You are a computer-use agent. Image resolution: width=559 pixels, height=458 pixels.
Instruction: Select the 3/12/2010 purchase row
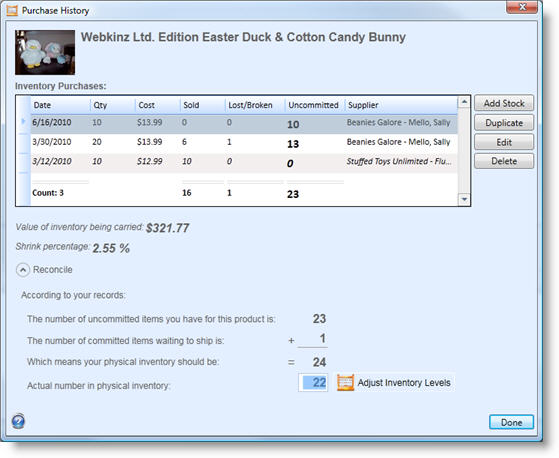(244, 163)
